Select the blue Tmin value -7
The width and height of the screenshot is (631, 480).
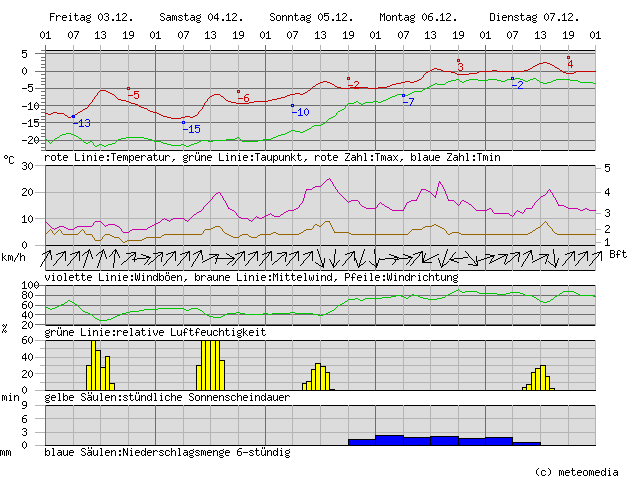408,102
